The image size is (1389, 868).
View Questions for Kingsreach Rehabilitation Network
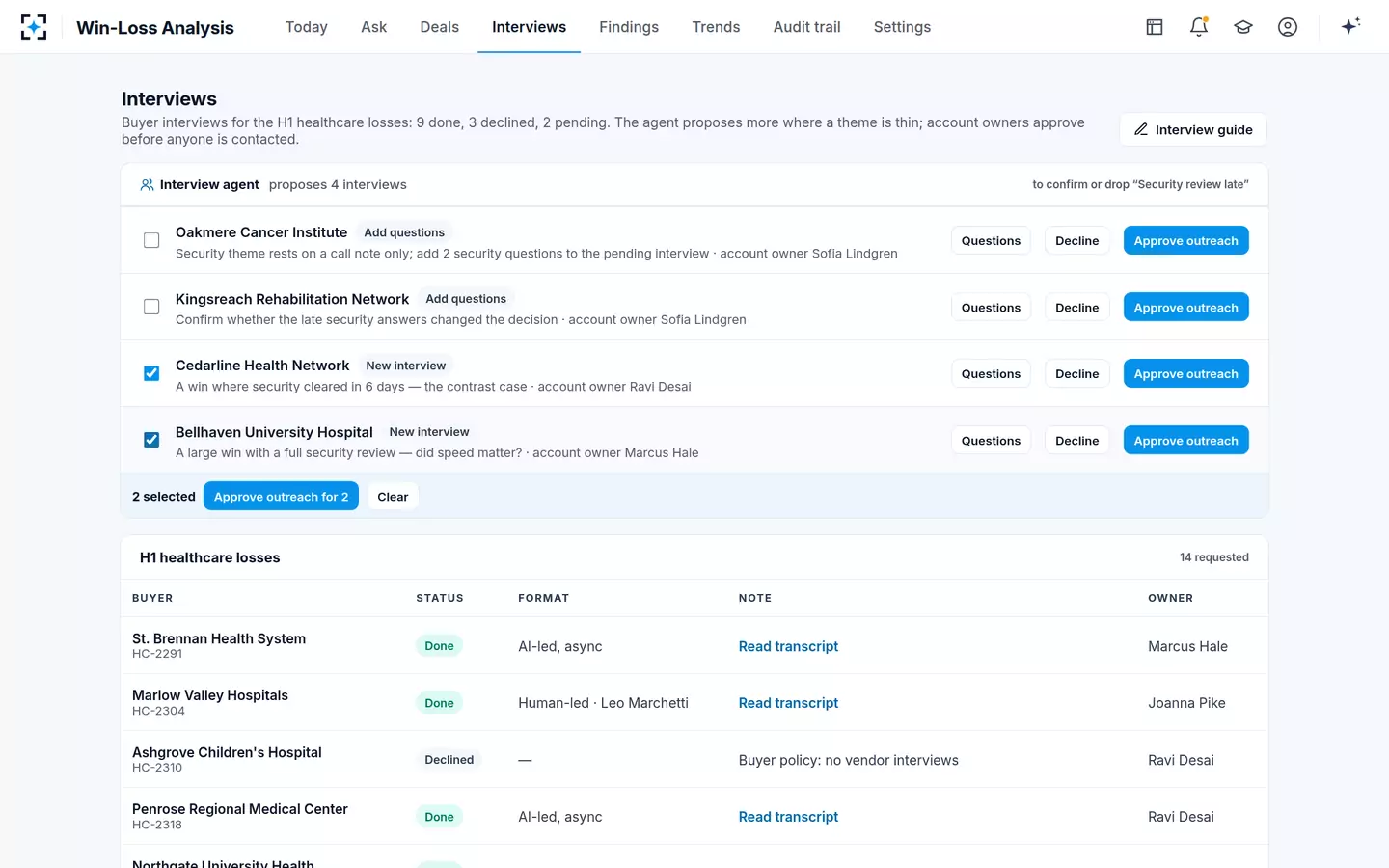991,307
